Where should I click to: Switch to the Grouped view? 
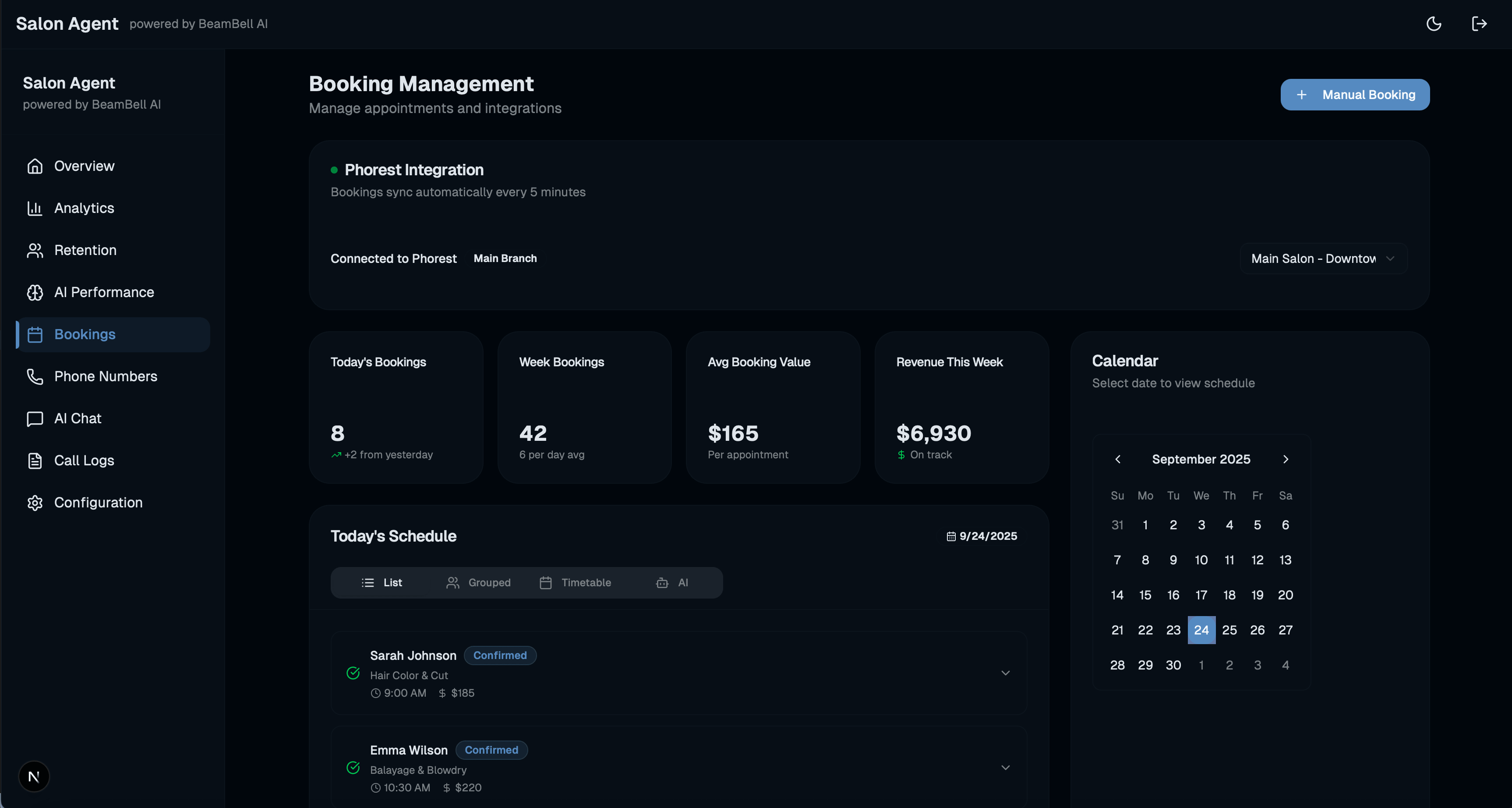tap(479, 582)
